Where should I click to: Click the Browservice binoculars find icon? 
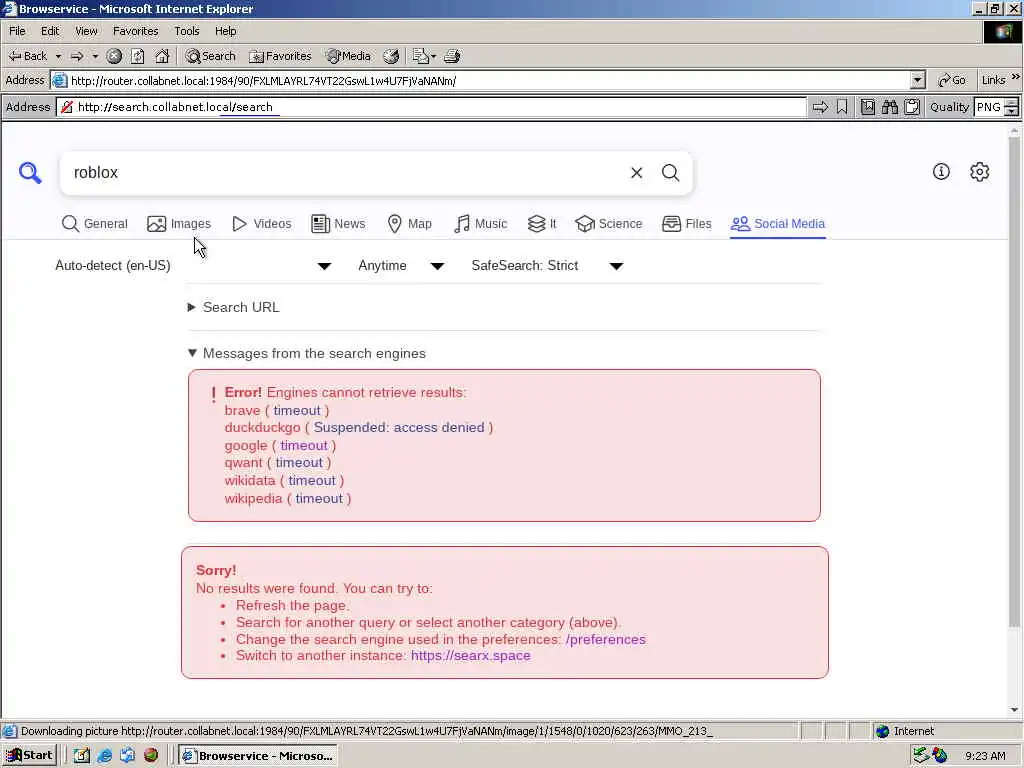point(889,107)
